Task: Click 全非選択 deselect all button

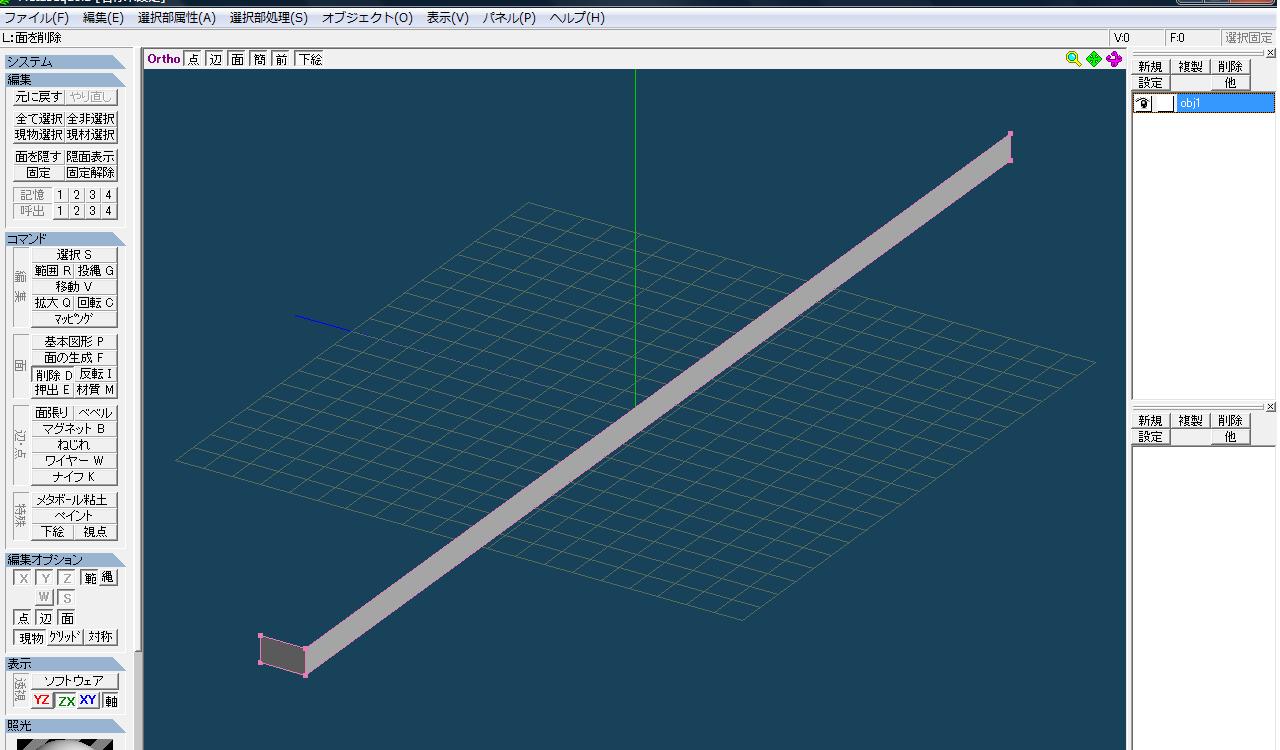Action: pyautogui.click(x=91, y=119)
